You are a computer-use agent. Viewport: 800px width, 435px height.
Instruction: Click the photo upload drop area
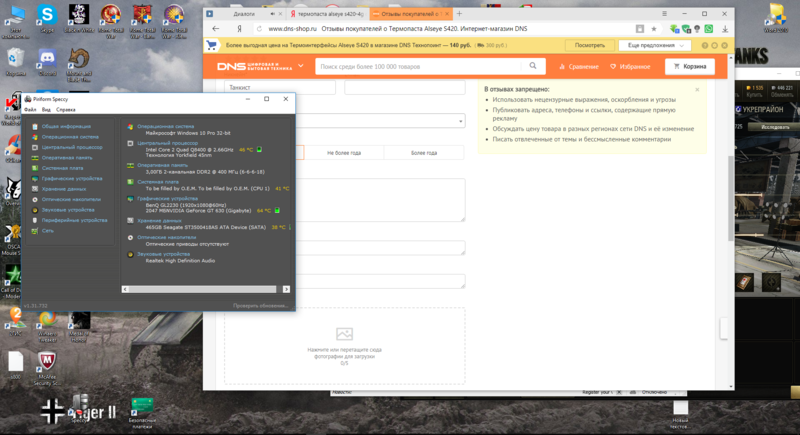tap(344, 345)
